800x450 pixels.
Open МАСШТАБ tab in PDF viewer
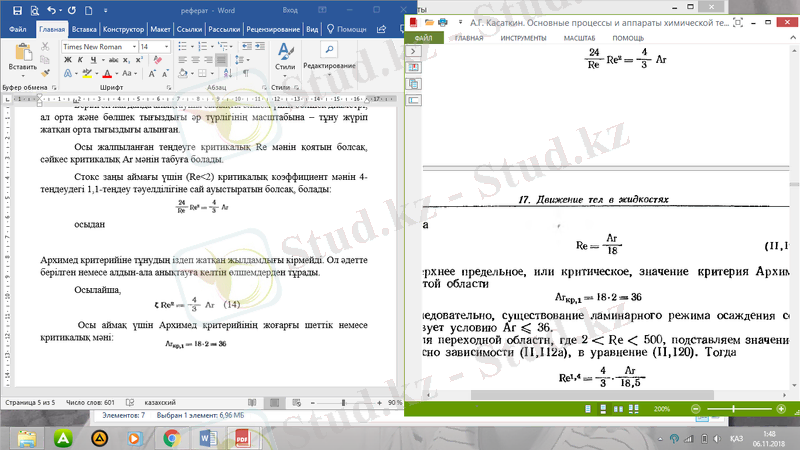579,38
